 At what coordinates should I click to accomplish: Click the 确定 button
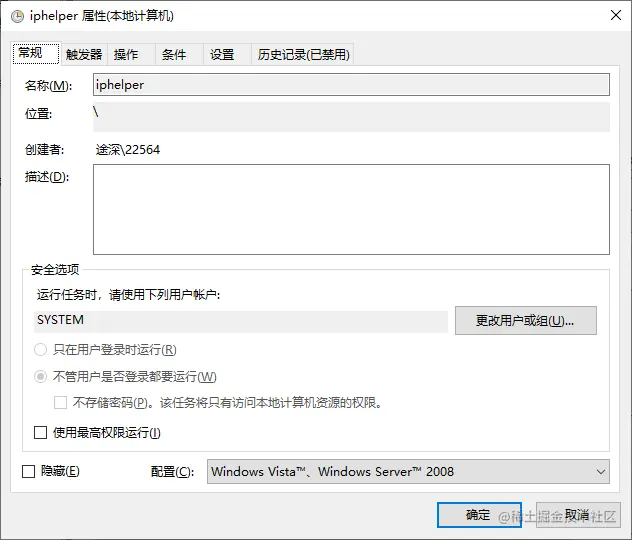tap(479, 515)
